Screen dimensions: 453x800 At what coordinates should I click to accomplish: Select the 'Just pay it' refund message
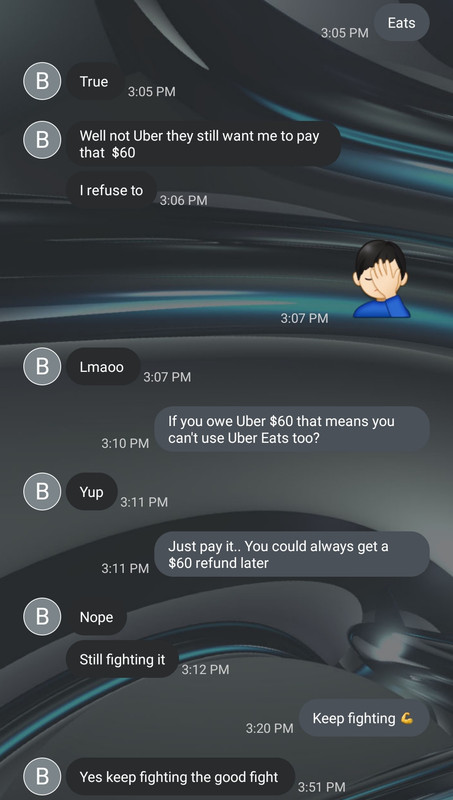[x=292, y=554]
